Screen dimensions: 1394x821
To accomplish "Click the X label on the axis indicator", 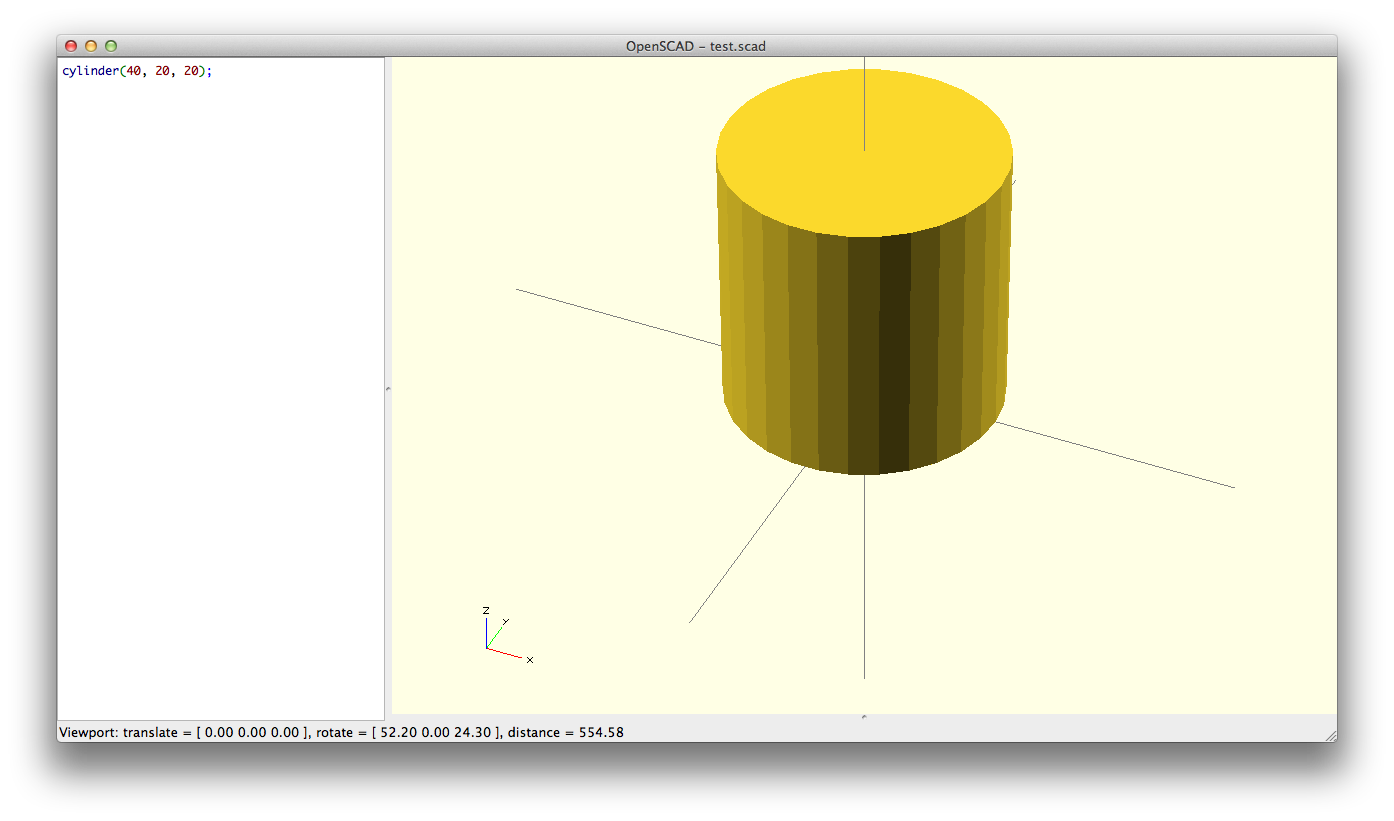I will click(x=530, y=660).
